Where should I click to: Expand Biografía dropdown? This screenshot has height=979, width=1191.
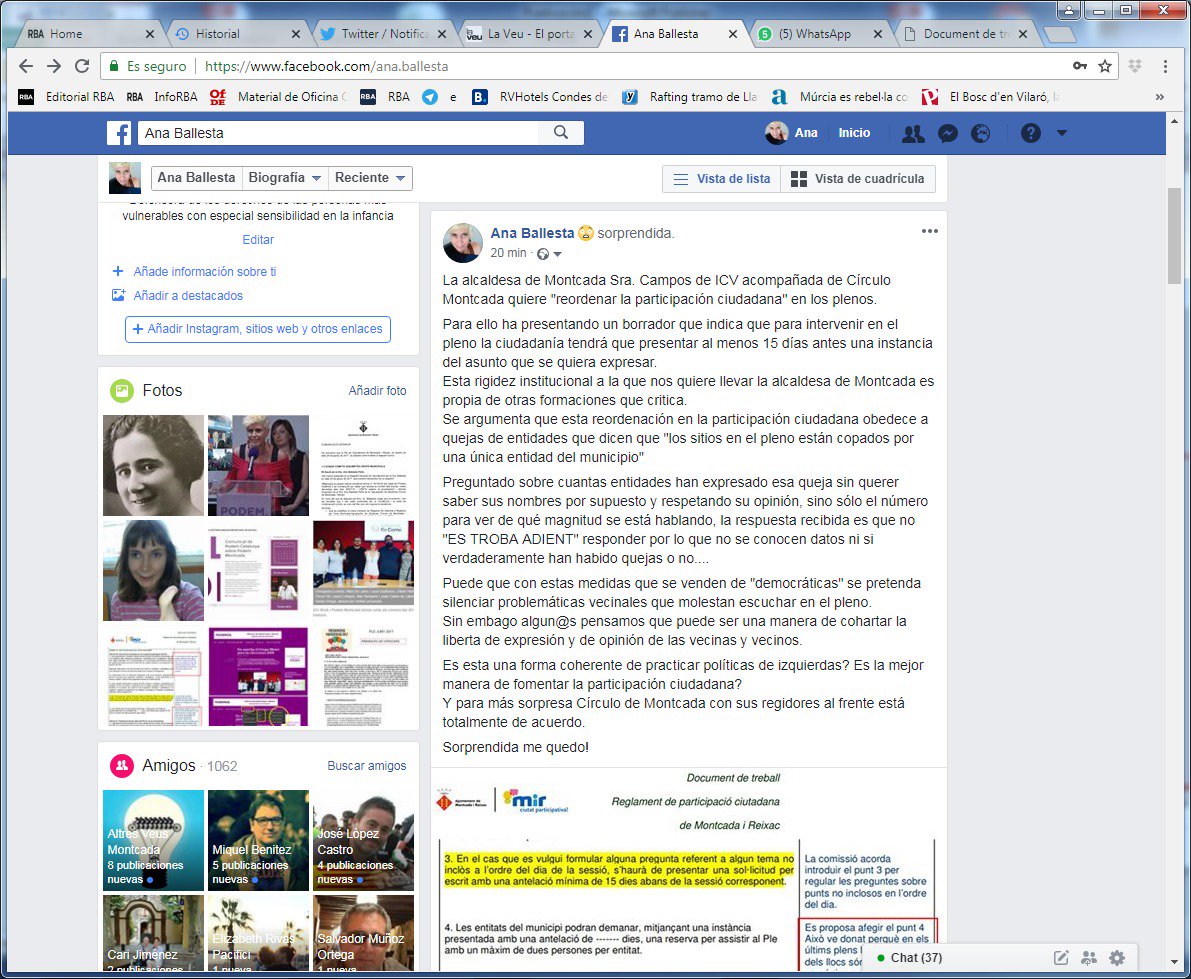click(x=285, y=178)
